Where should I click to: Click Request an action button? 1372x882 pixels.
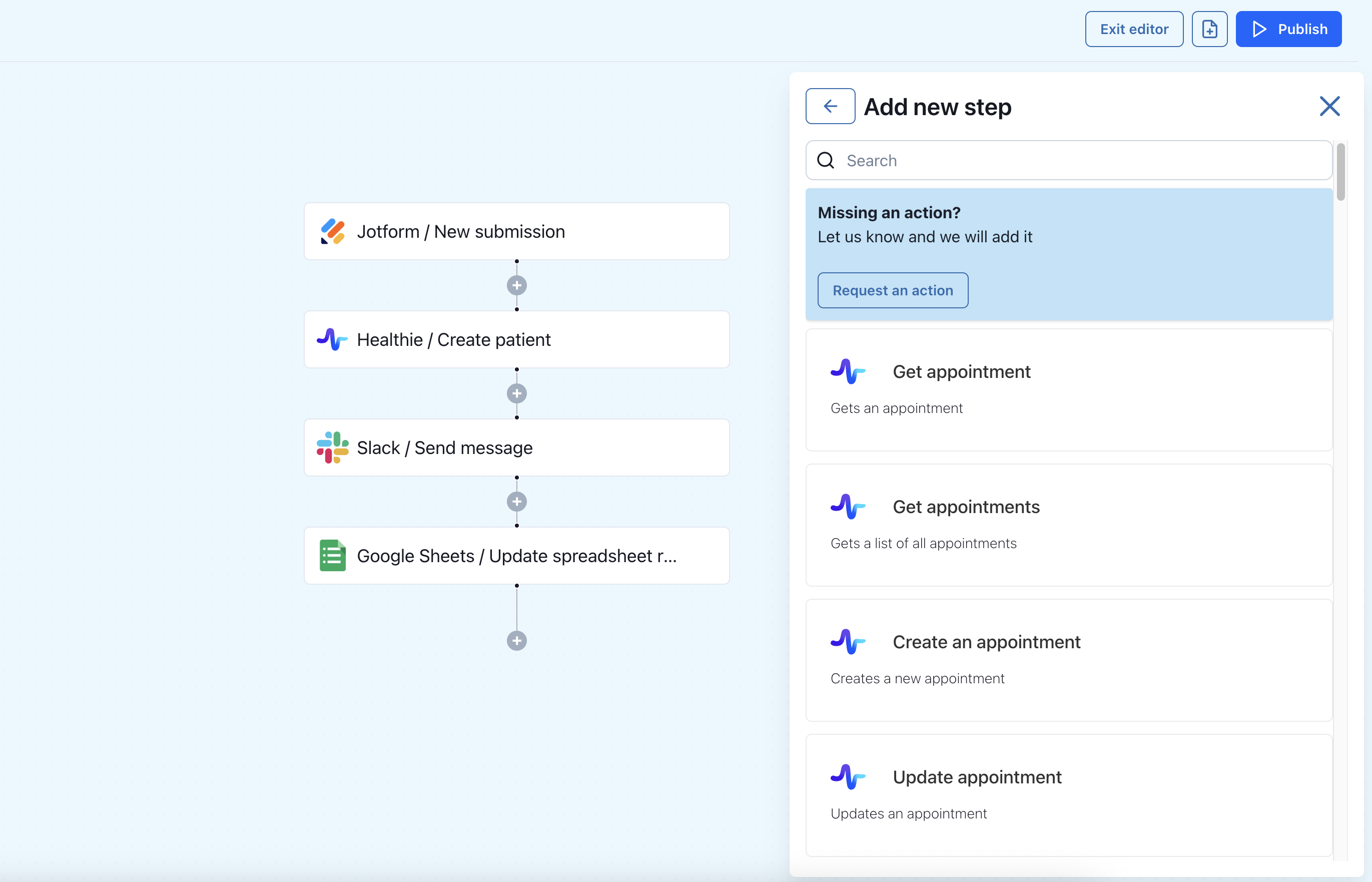pyautogui.click(x=893, y=290)
